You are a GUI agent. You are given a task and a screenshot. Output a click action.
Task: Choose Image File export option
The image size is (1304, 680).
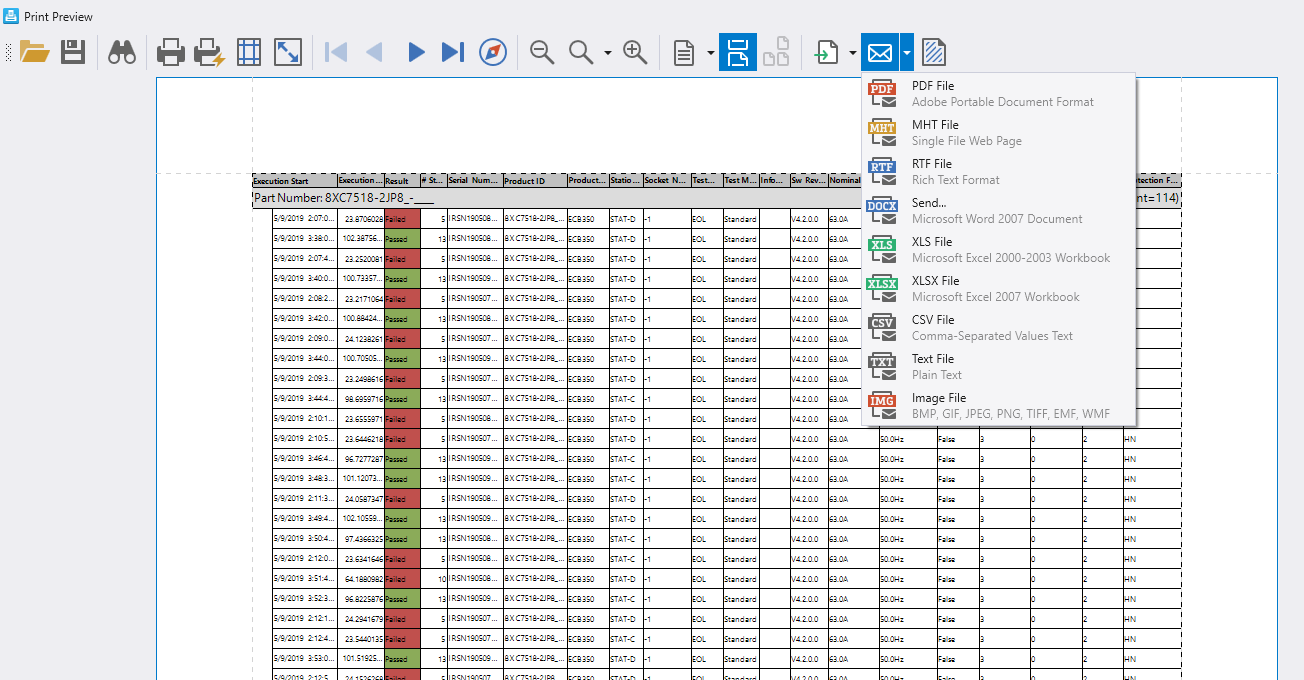tap(998, 406)
